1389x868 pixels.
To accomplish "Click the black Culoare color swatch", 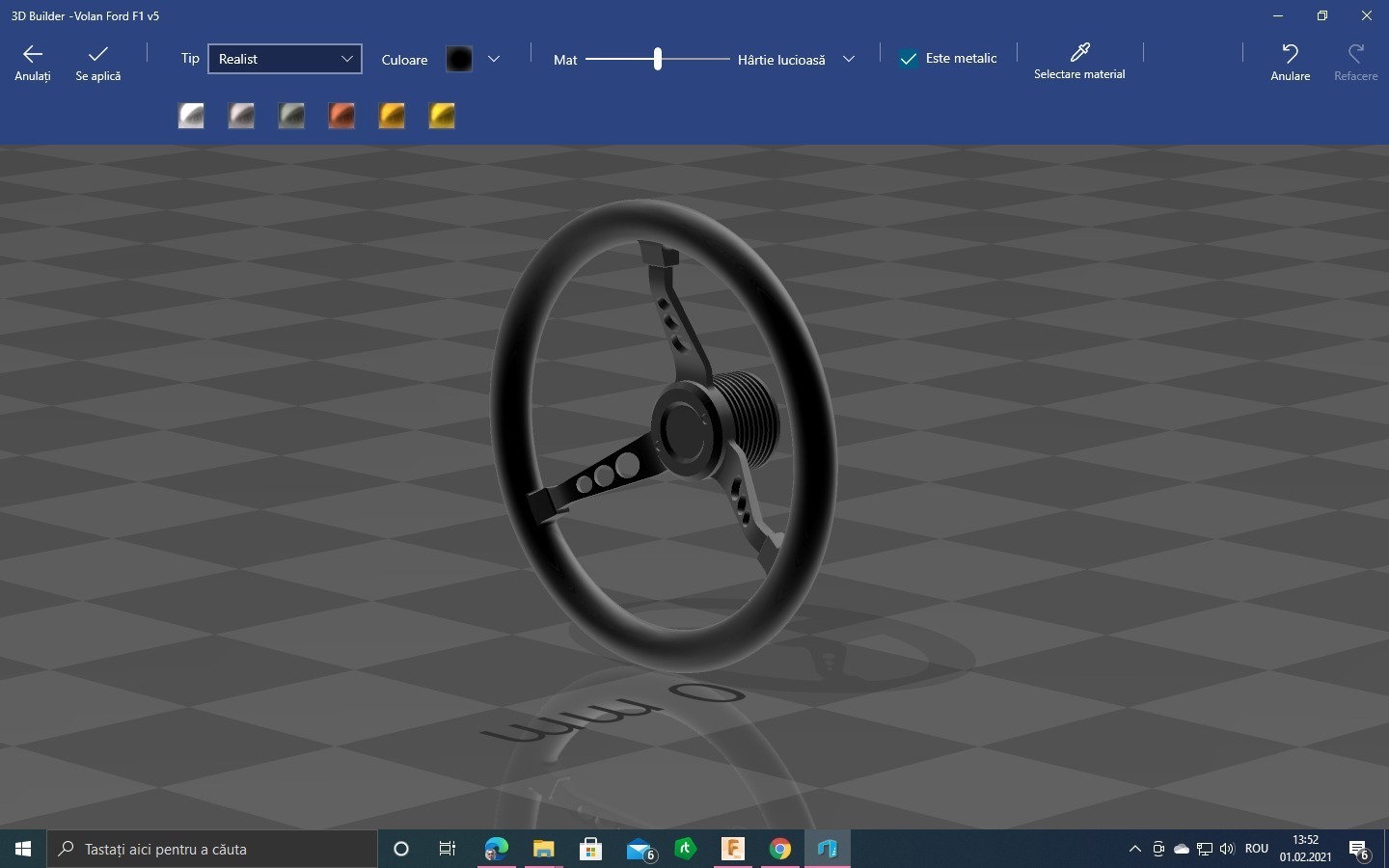I will tap(459, 59).
